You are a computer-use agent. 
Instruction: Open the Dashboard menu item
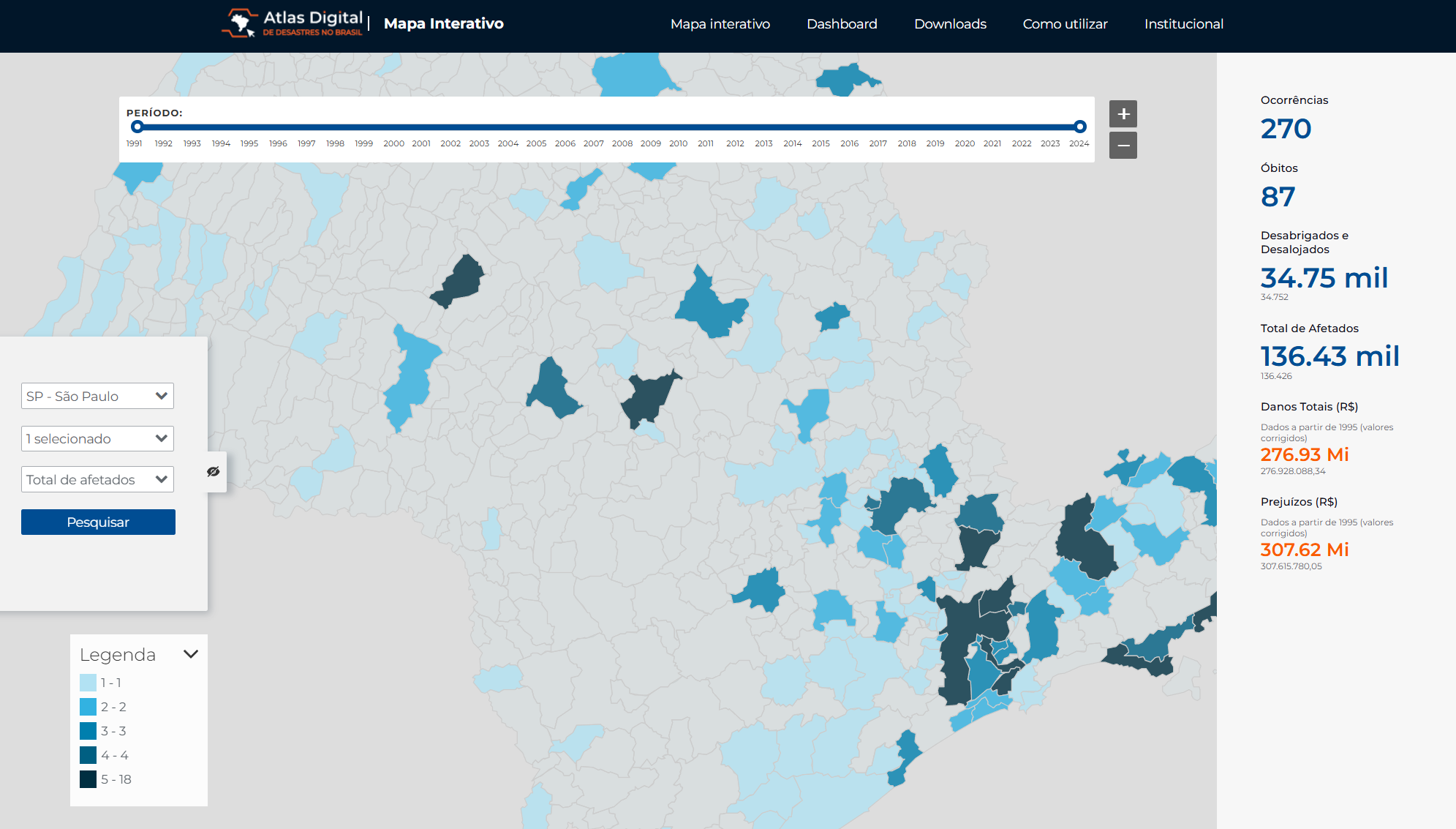click(x=842, y=24)
